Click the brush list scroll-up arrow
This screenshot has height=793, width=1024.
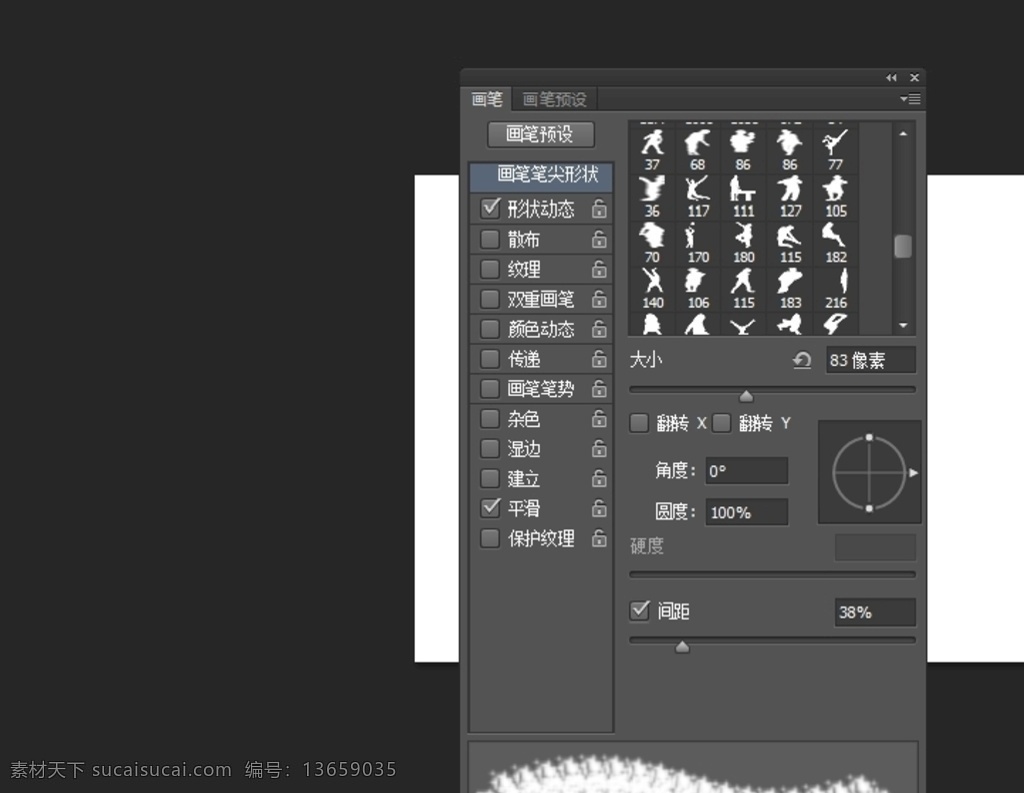pyautogui.click(x=903, y=134)
